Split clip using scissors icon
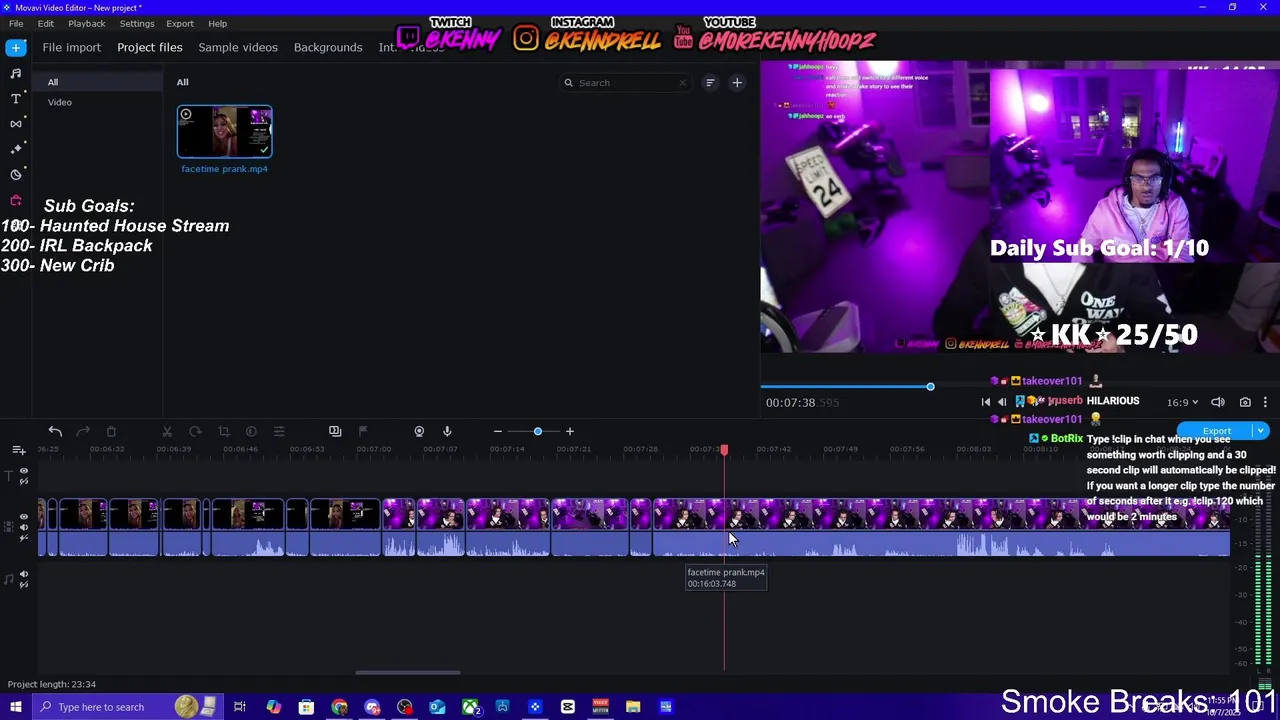 (167, 431)
